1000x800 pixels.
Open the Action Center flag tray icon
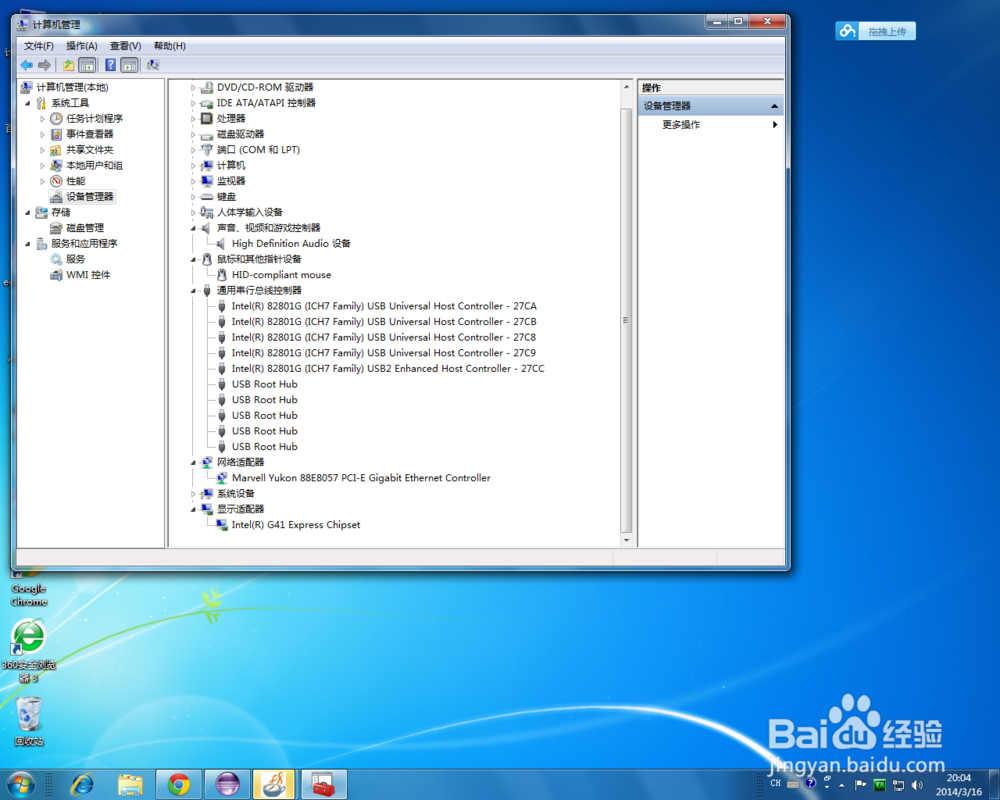(860, 785)
